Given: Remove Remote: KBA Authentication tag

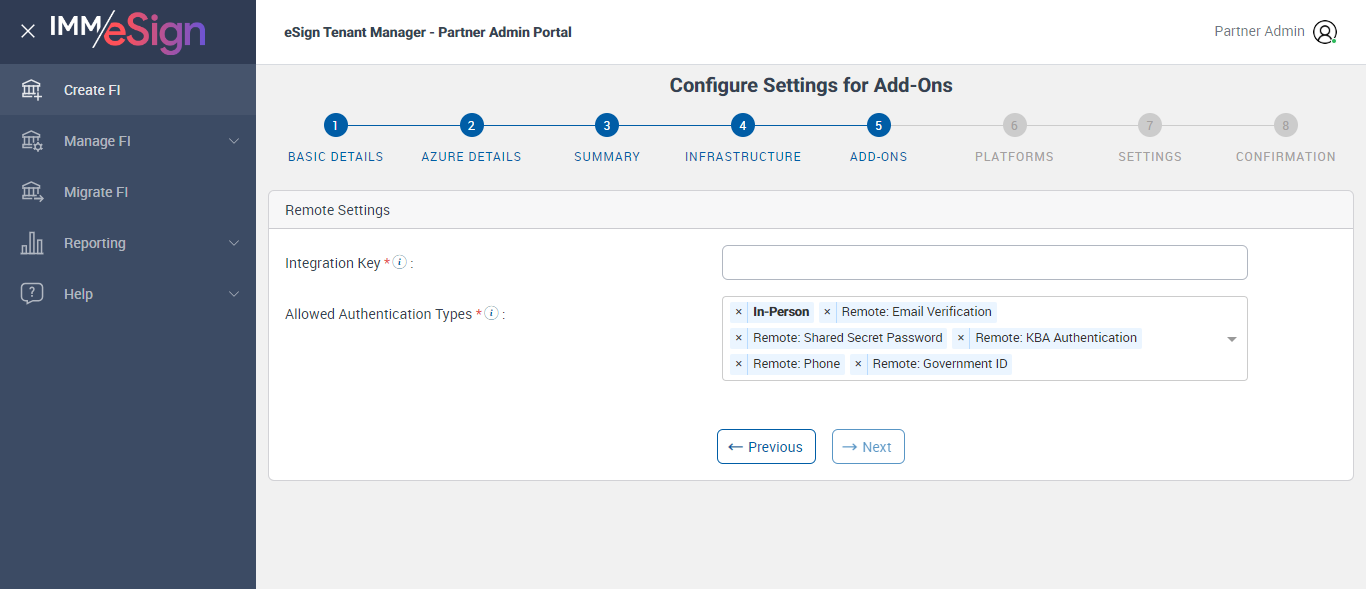Looking at the screenshot, I should [961, 338].
